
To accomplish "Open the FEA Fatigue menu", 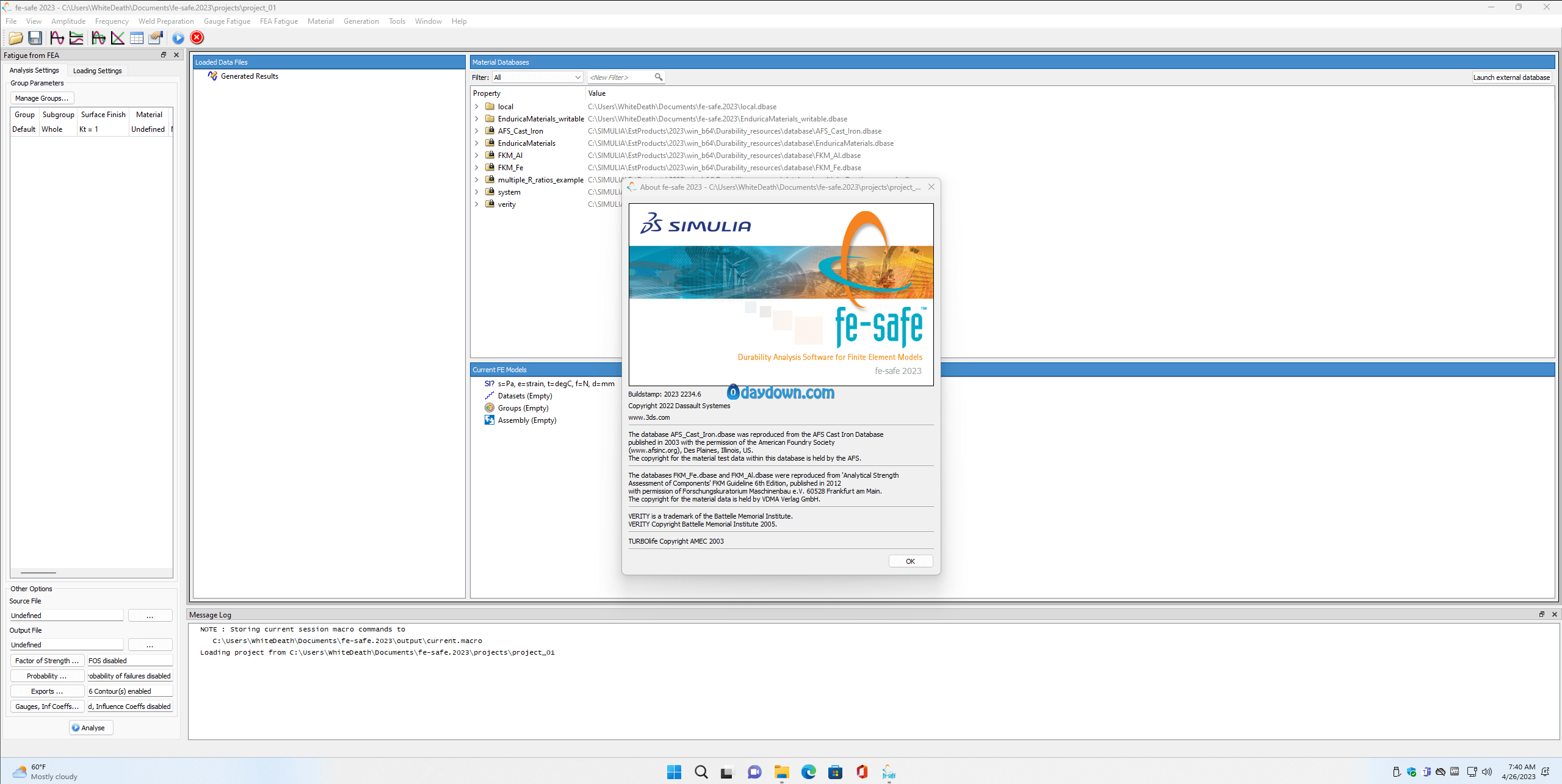I will pos(279,21).
